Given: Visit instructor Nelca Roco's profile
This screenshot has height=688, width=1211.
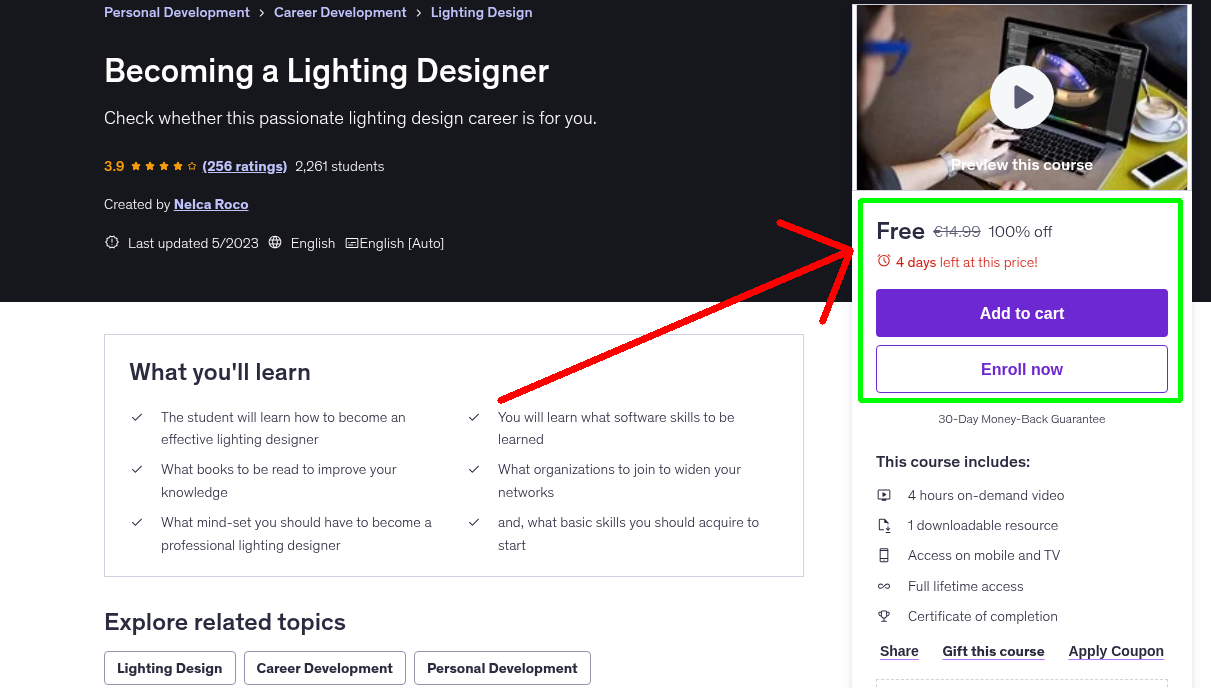Looking at the screenshot, I should pyautogui.click(x=210, y=204).
